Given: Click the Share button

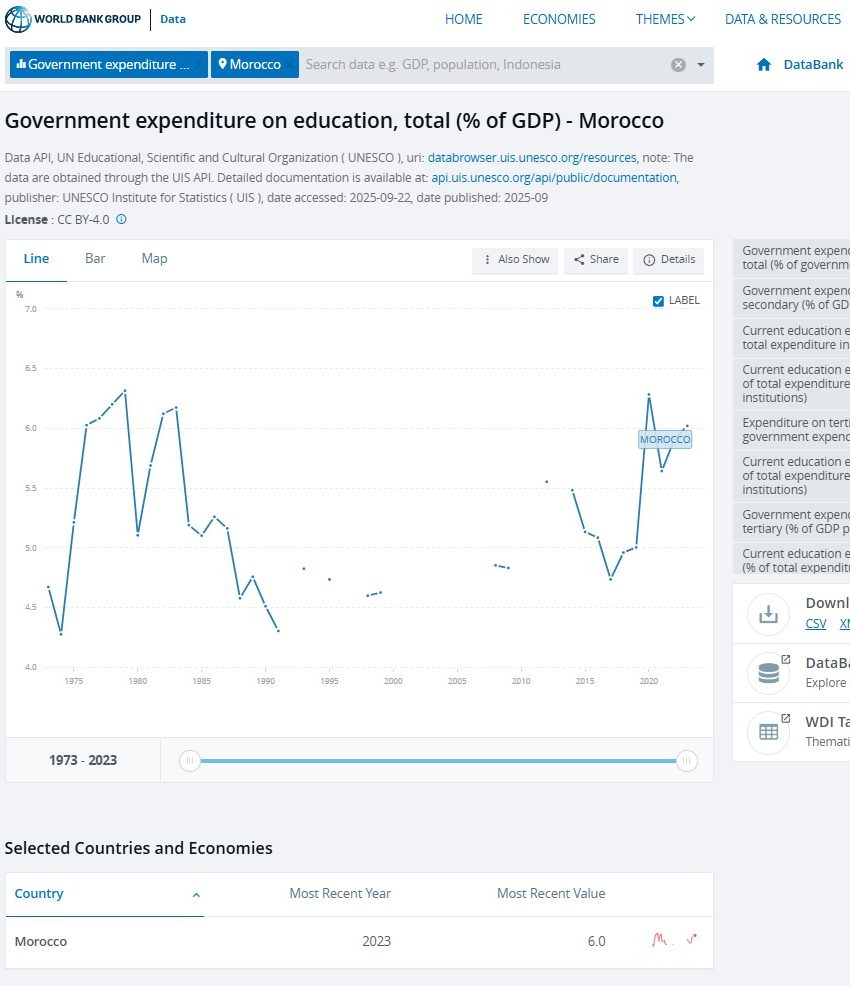Looking at the screenshot, I should coord(596,260).
